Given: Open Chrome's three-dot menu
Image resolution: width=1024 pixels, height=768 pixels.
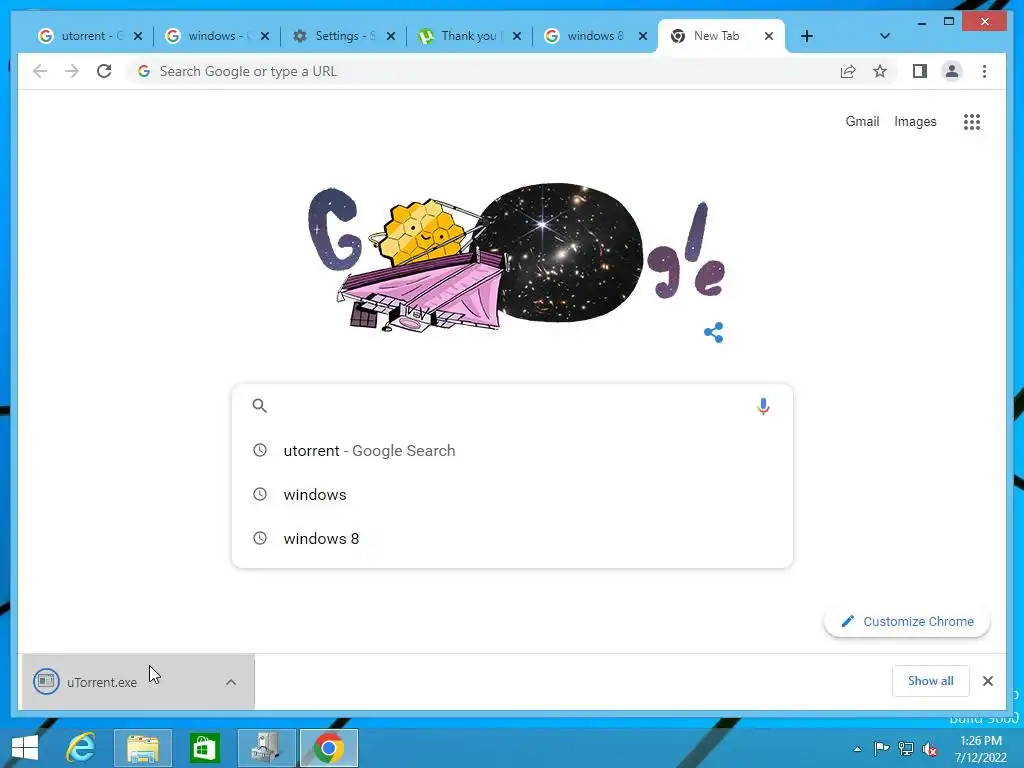Looking at the screenshot, I should [984, 71].
